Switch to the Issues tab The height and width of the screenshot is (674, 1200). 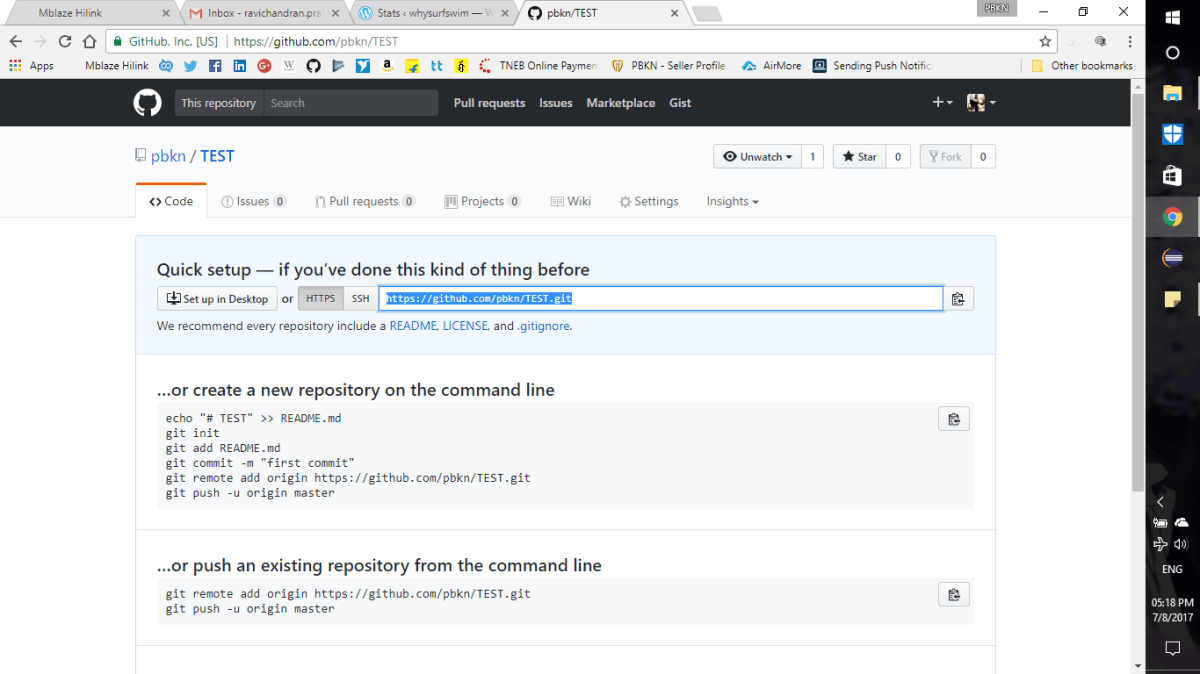(254, 201)
